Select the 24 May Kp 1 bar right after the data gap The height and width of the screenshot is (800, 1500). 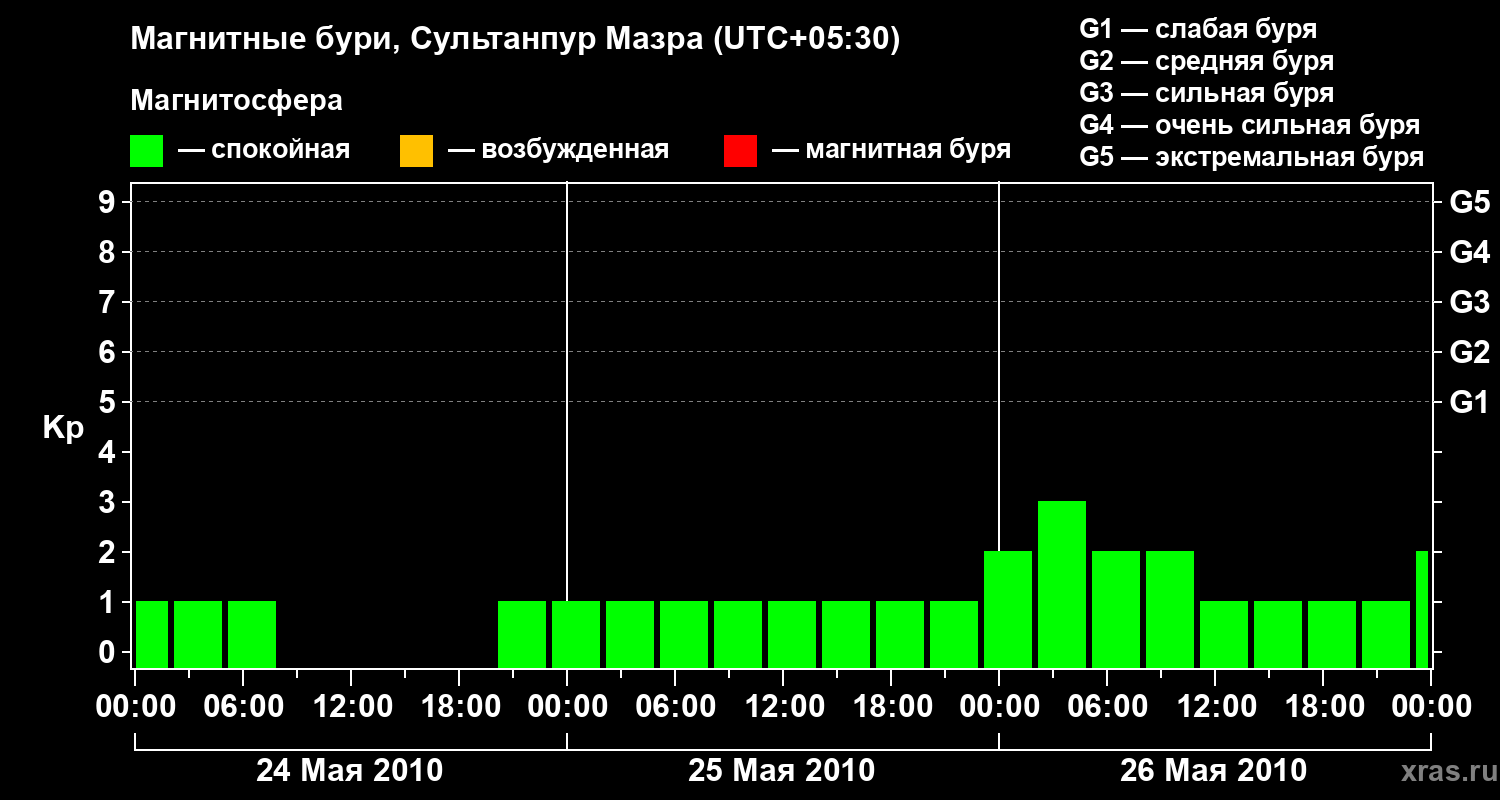click(x=522, y=634)
